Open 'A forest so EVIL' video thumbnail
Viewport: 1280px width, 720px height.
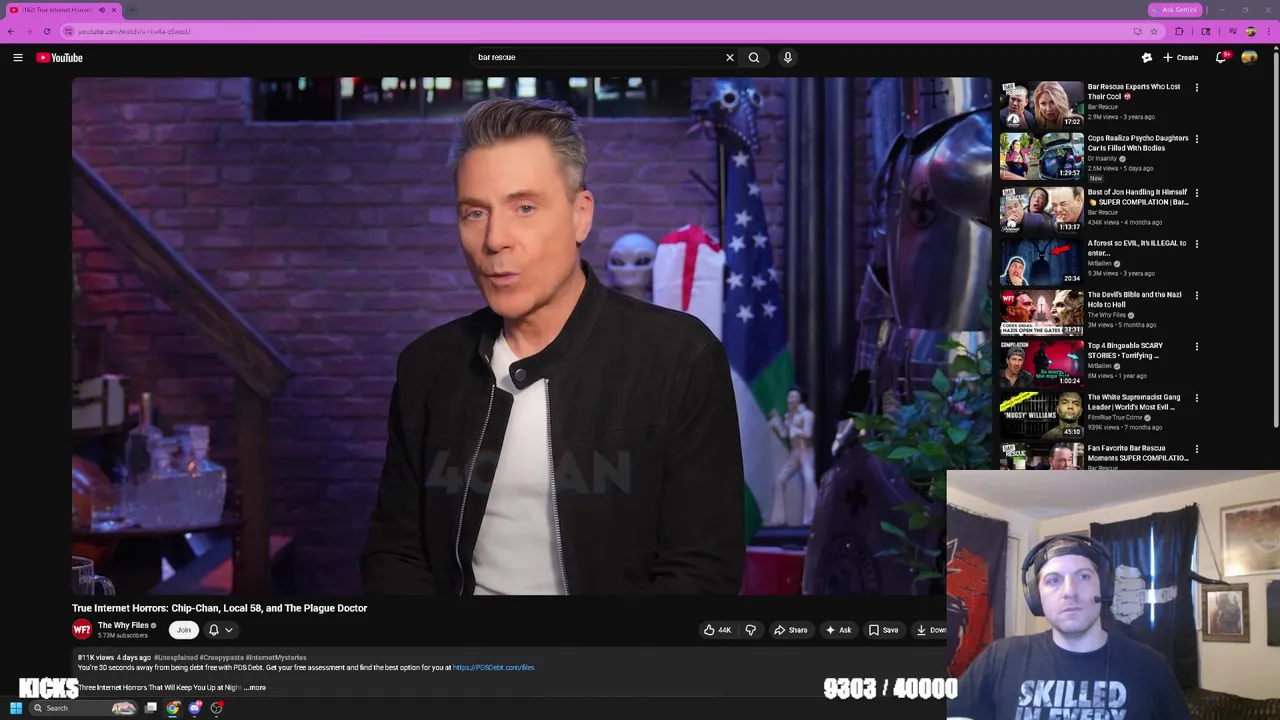pos(1041,261)
